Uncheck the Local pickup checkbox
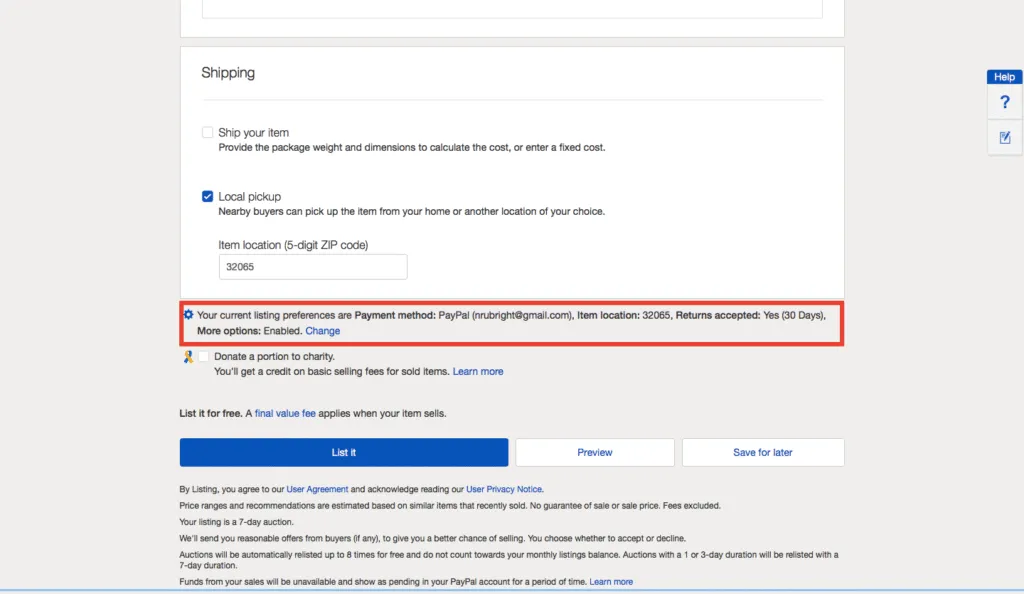Viewport: 1024px width, 594px height. click(207, 196)
